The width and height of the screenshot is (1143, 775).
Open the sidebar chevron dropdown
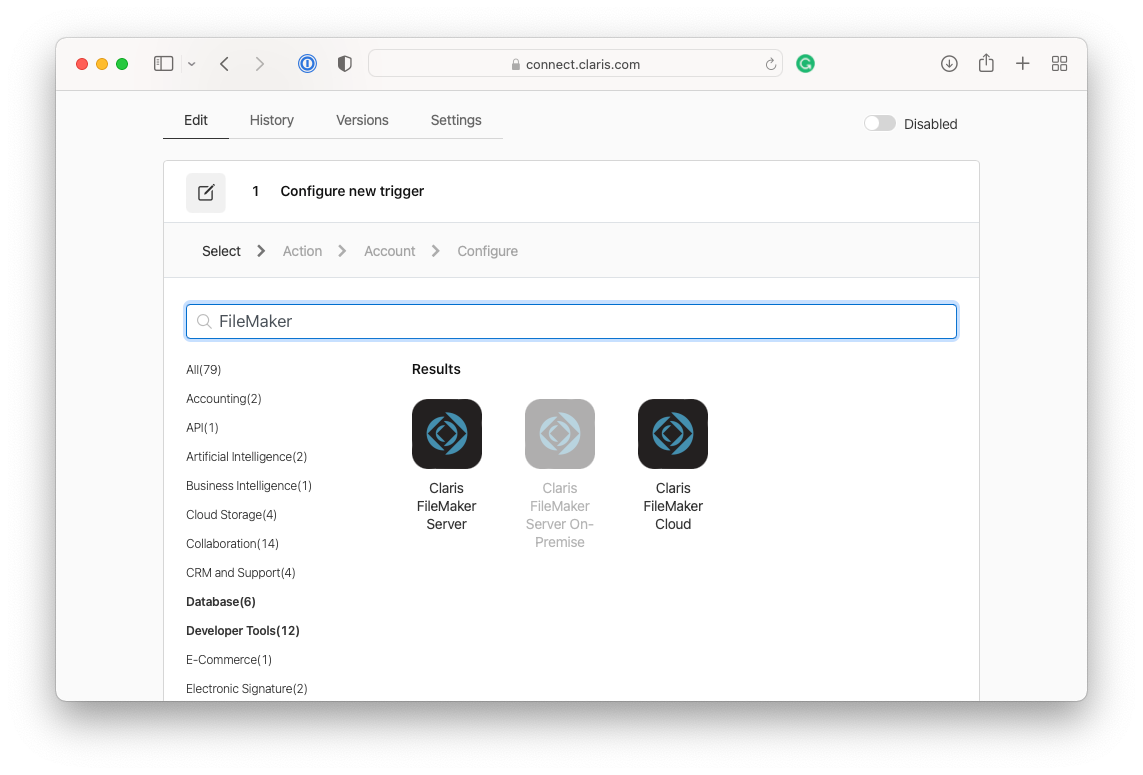pyautogui.click(x=191, y=63)
